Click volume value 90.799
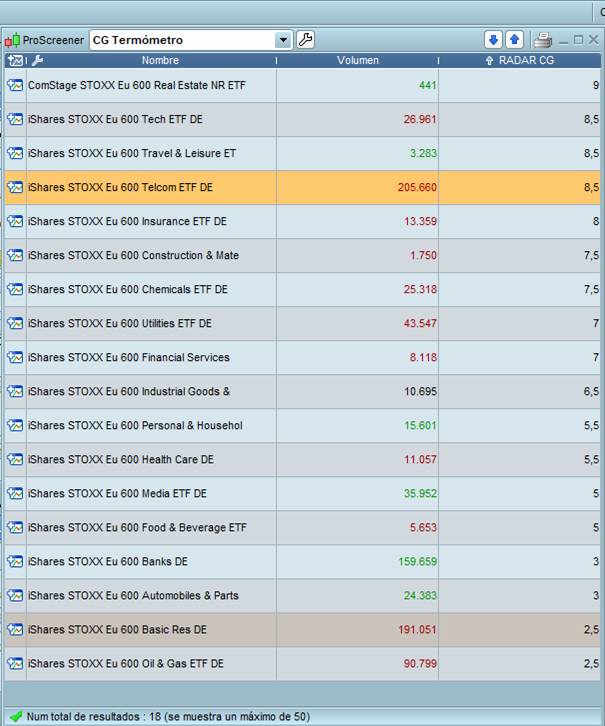 coord(420,663)
